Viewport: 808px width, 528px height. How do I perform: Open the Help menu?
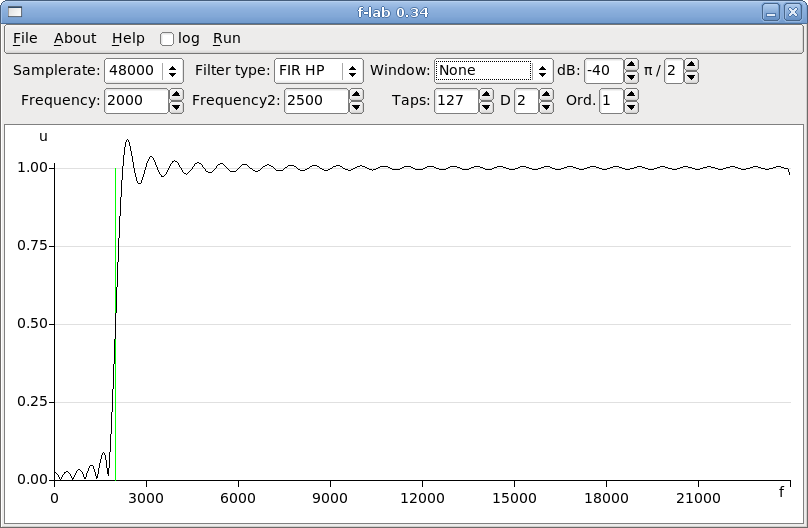(128, 39)
